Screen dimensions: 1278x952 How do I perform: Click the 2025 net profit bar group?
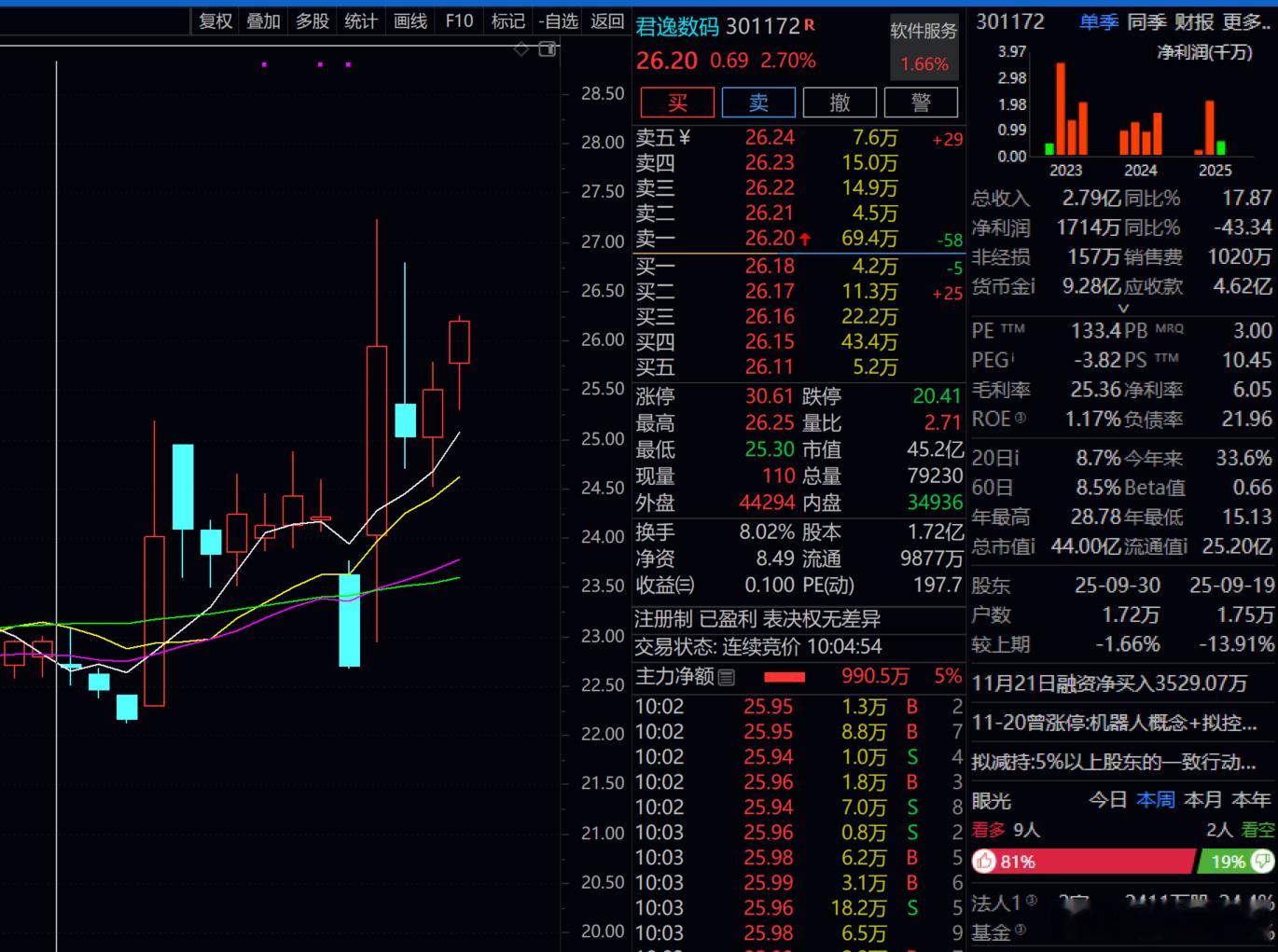(1210, 127)
